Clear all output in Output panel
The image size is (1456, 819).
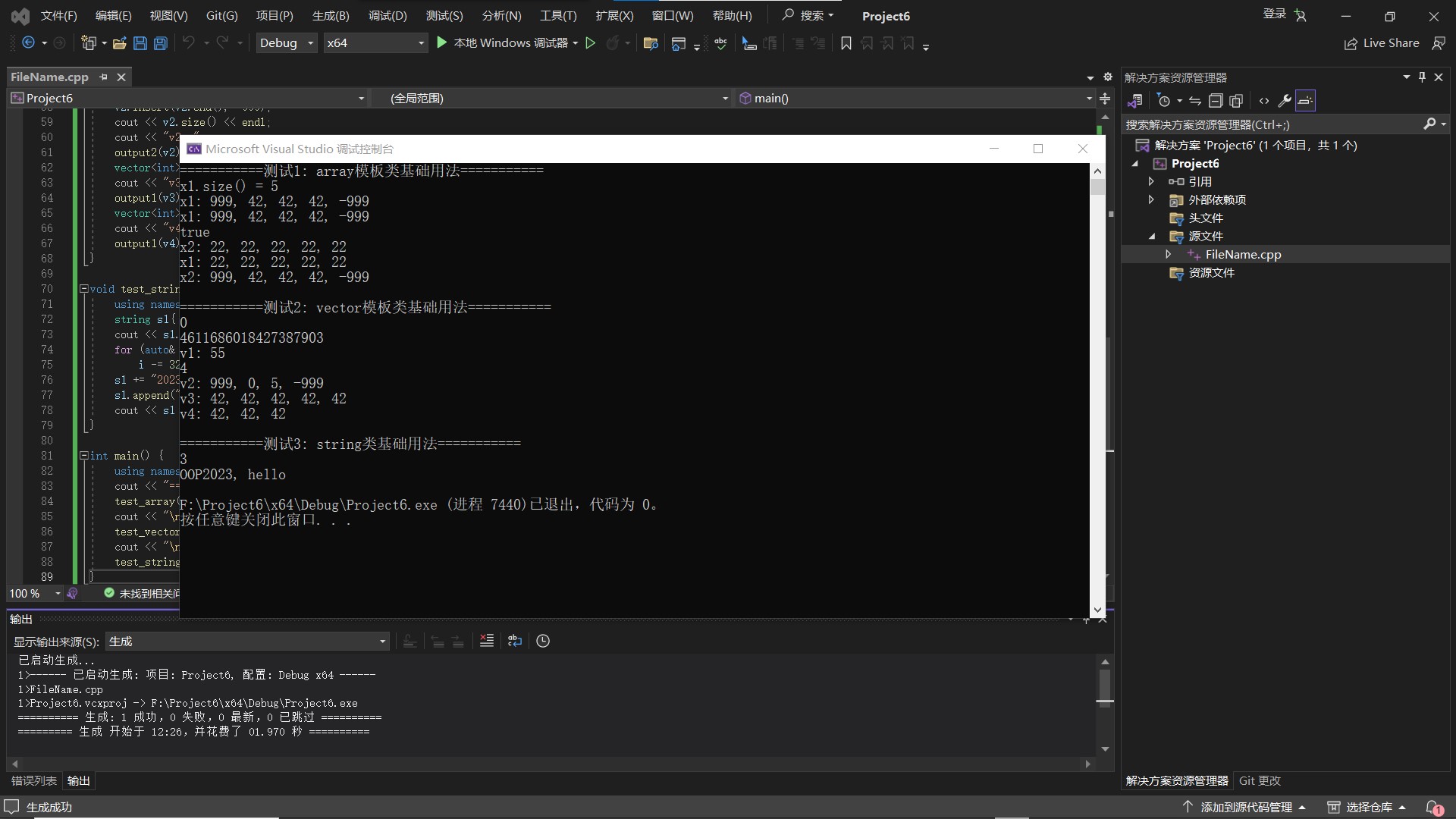487,641
